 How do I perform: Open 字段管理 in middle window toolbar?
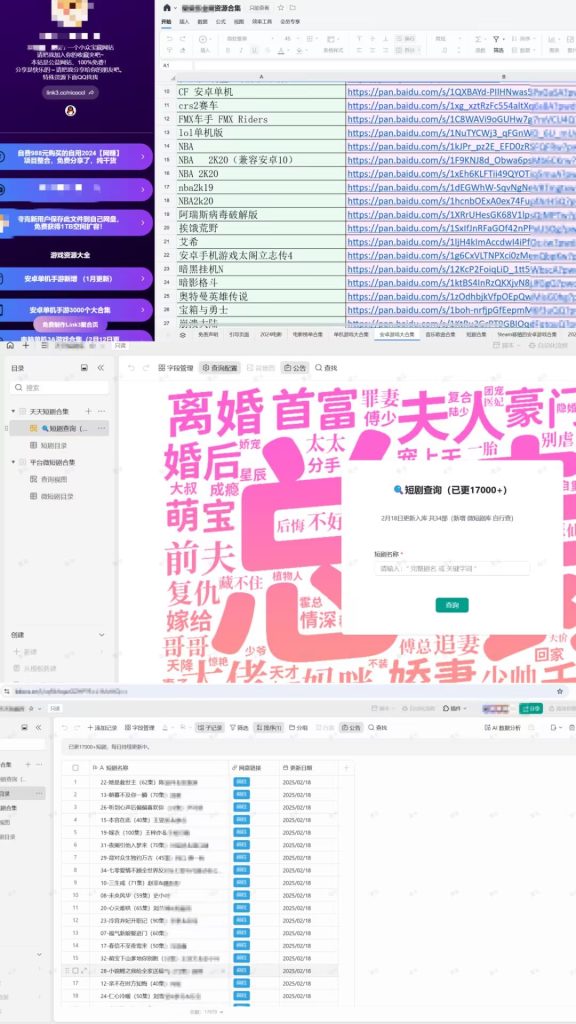[x=176, y=368]
